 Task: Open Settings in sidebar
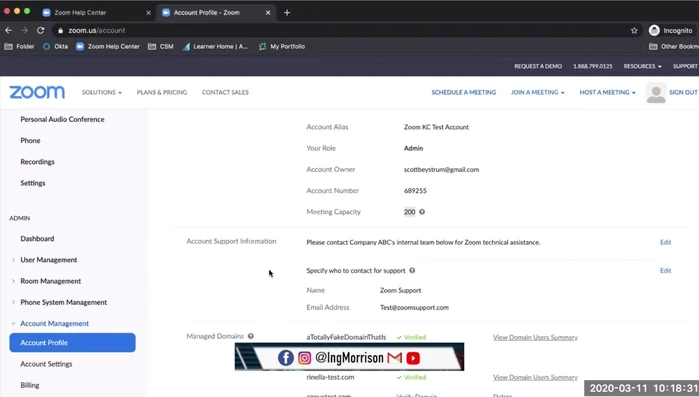coord(33,183)
